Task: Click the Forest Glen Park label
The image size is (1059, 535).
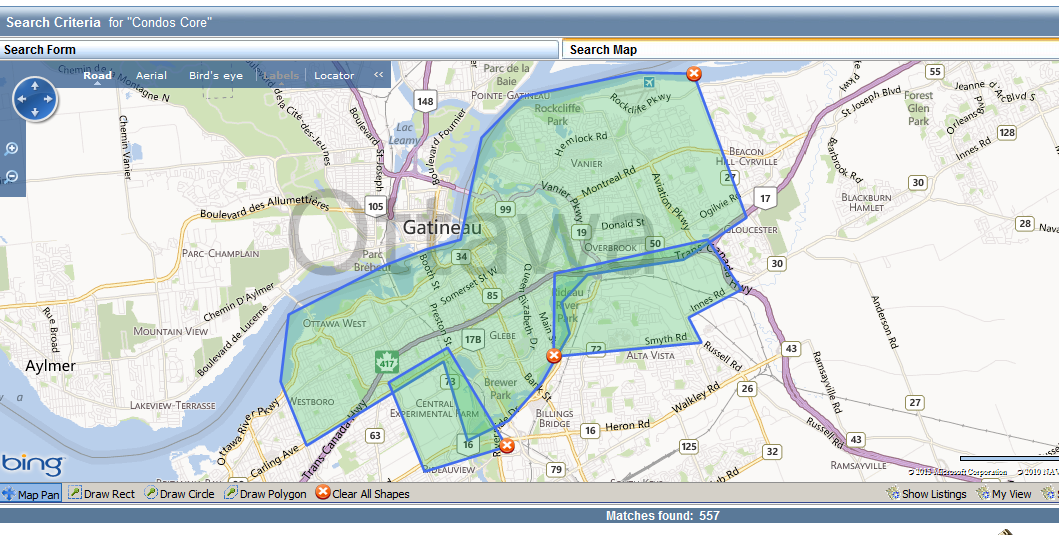Action: pos(919,108)
